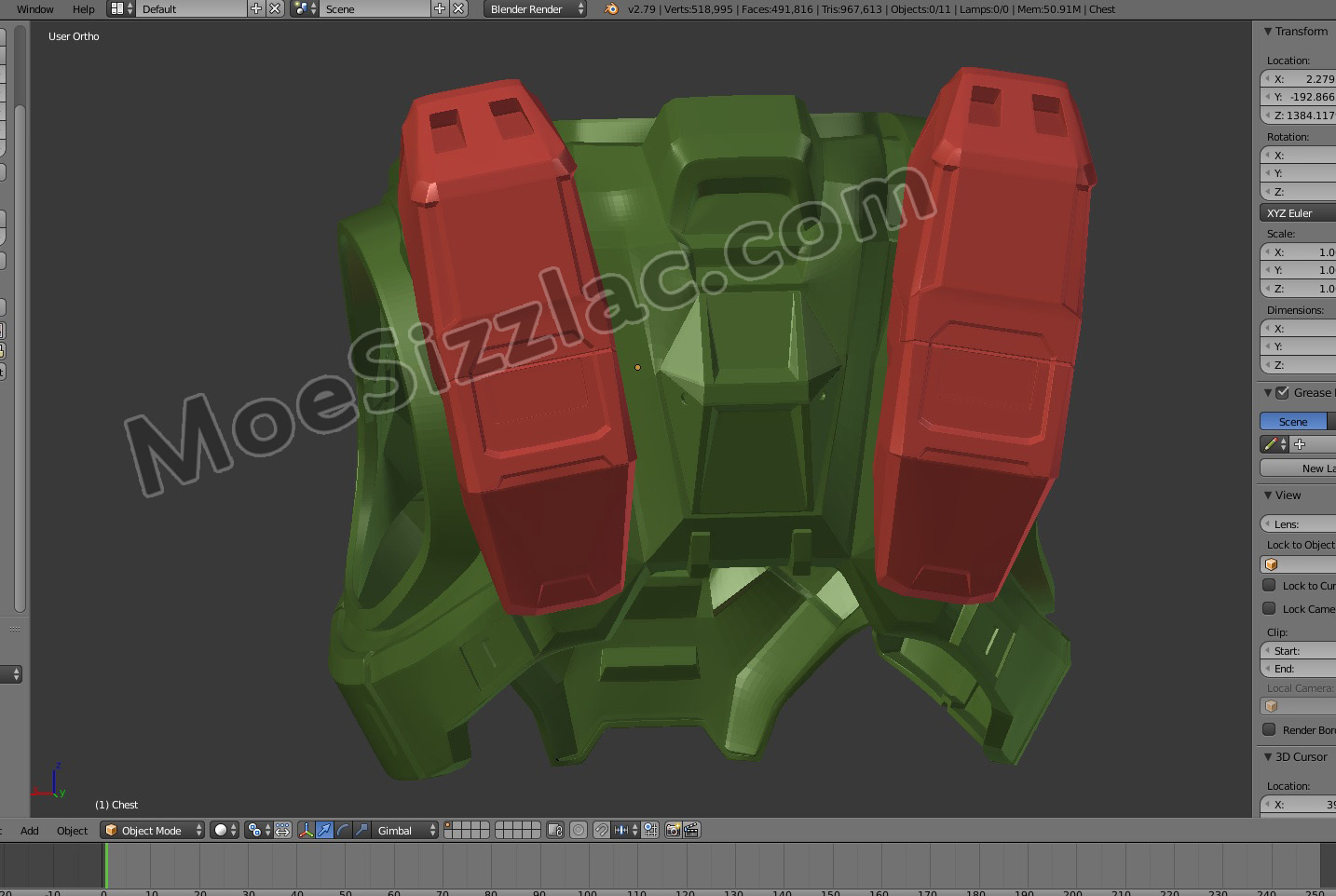Screen dimensions: 1336x896
Task: Open the Object Mode dropdown
Action: pos(152,830)
